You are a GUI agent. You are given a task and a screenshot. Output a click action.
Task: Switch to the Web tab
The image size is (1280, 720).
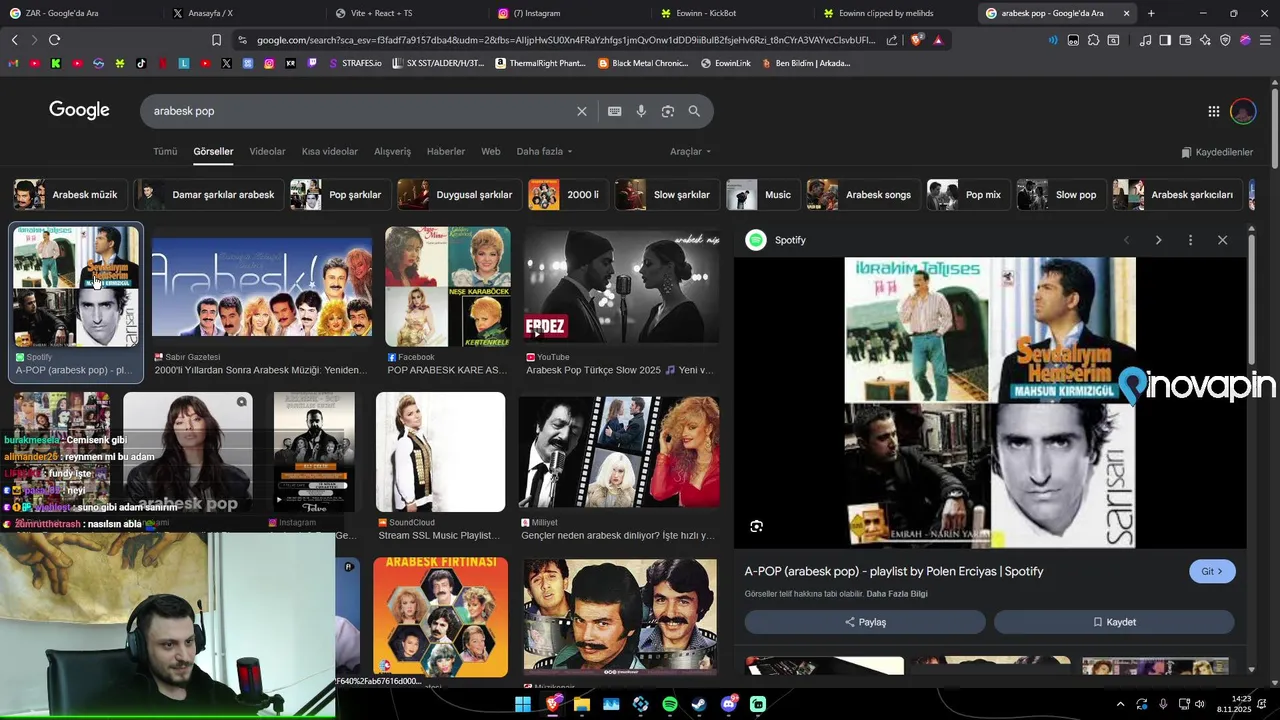[491, 152]
